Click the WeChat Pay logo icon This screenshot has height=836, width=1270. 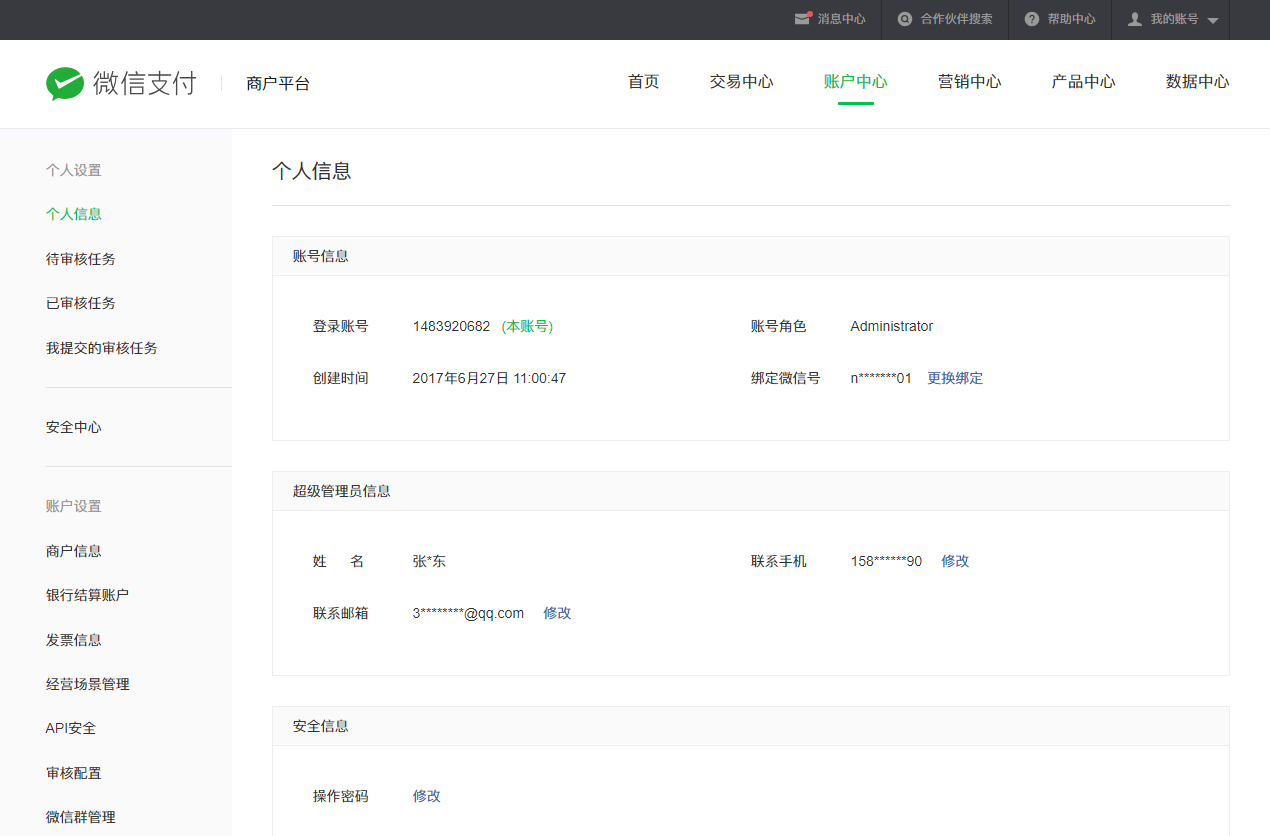click(x=65, y=84)
